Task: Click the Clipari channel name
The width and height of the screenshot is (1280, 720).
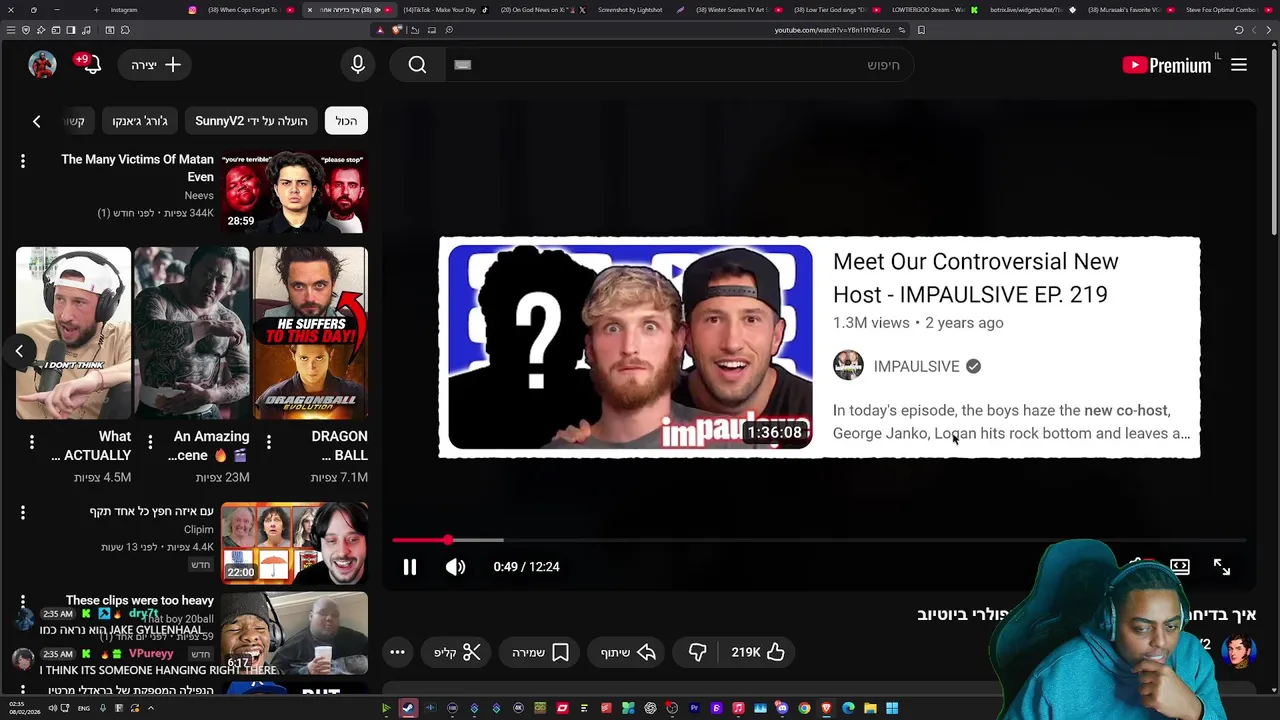Action: pos(198,529)
